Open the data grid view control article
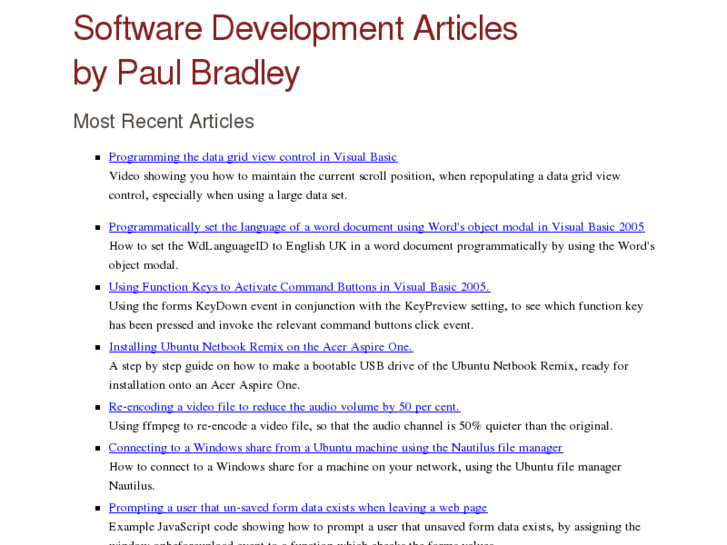 253,157
